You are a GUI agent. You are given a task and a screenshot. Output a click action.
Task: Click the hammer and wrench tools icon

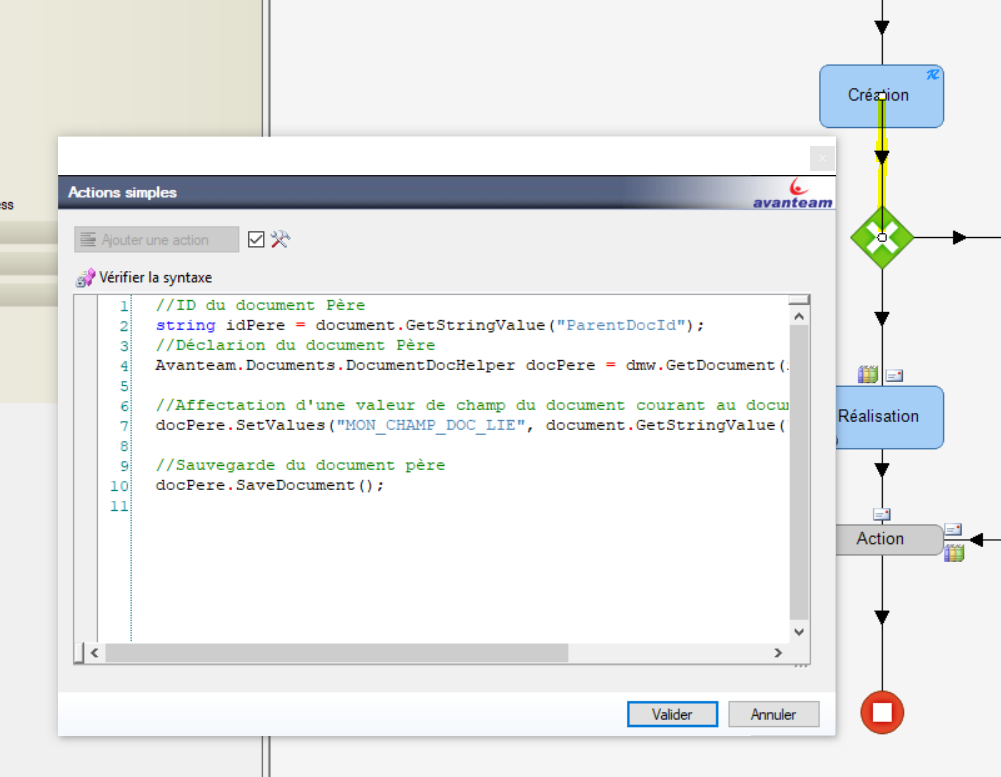tap(280, 239)
